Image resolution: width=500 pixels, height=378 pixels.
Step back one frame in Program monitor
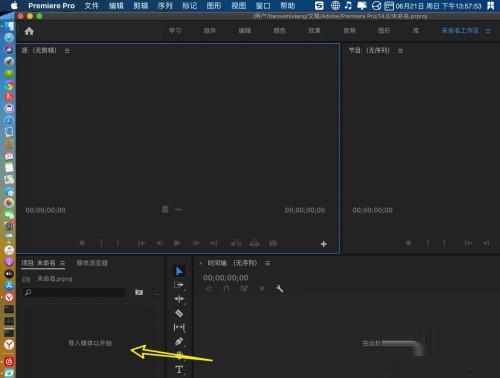coord(486,243)
